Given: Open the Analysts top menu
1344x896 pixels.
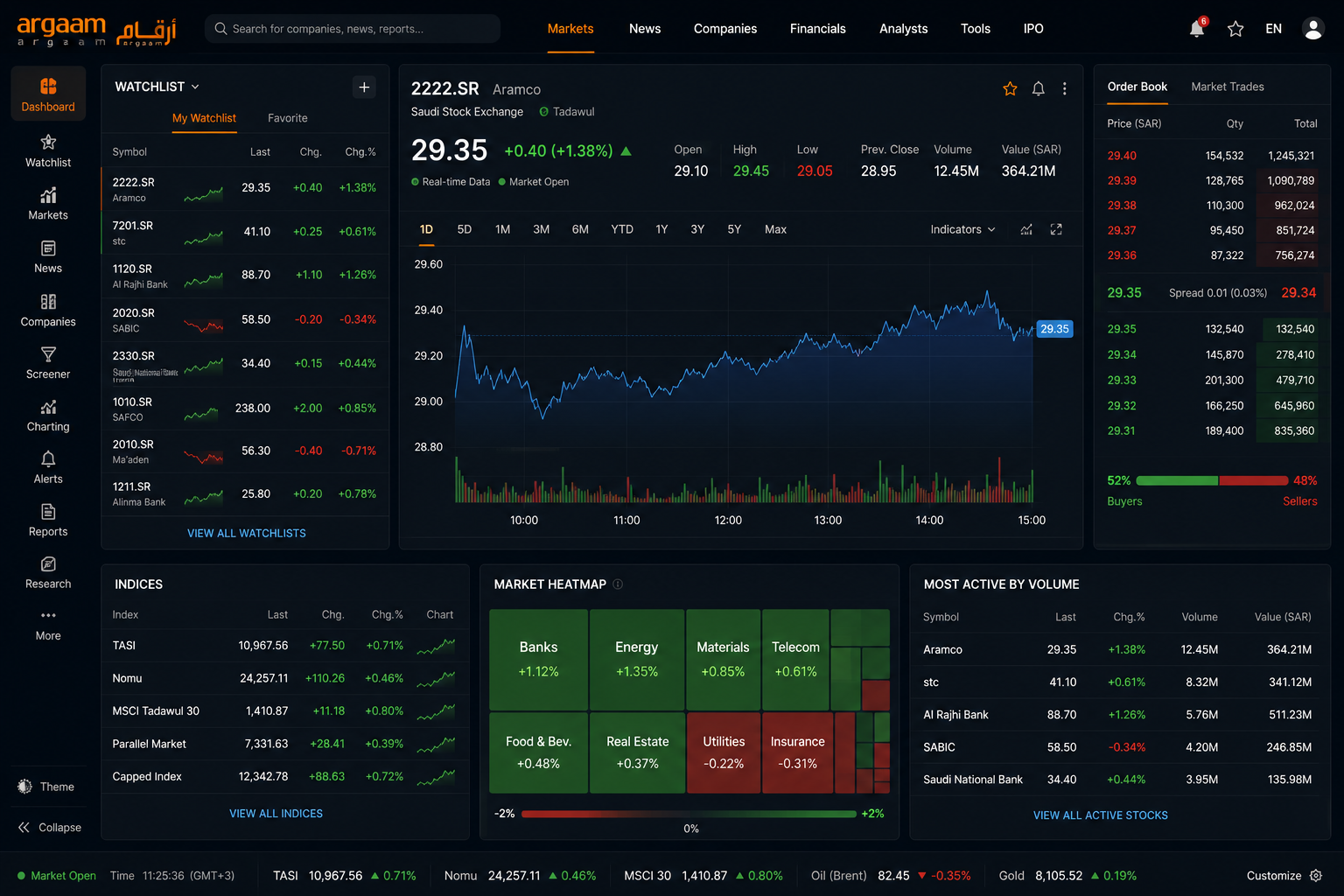Looking at the screenshot, I should pyautogui.click(x=904, y=29).
